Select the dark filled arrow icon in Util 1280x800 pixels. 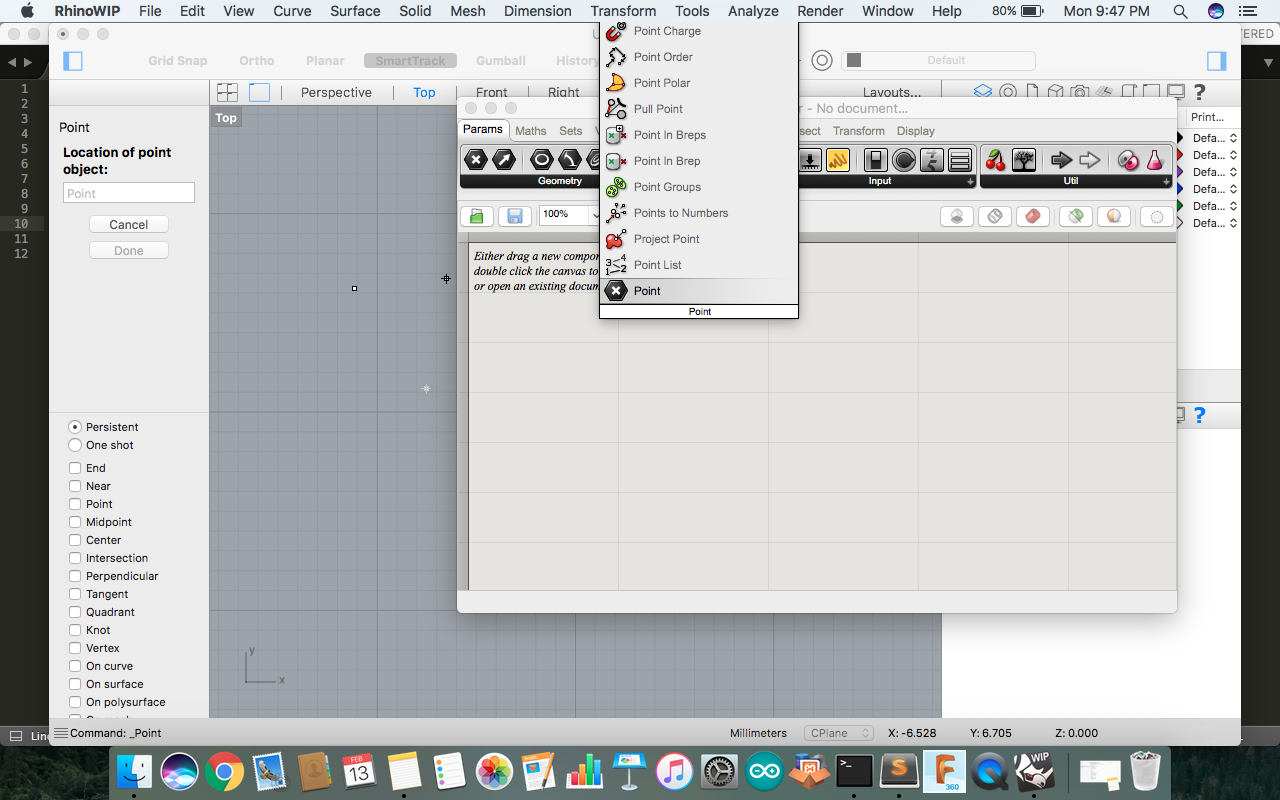coord(1062,160)
